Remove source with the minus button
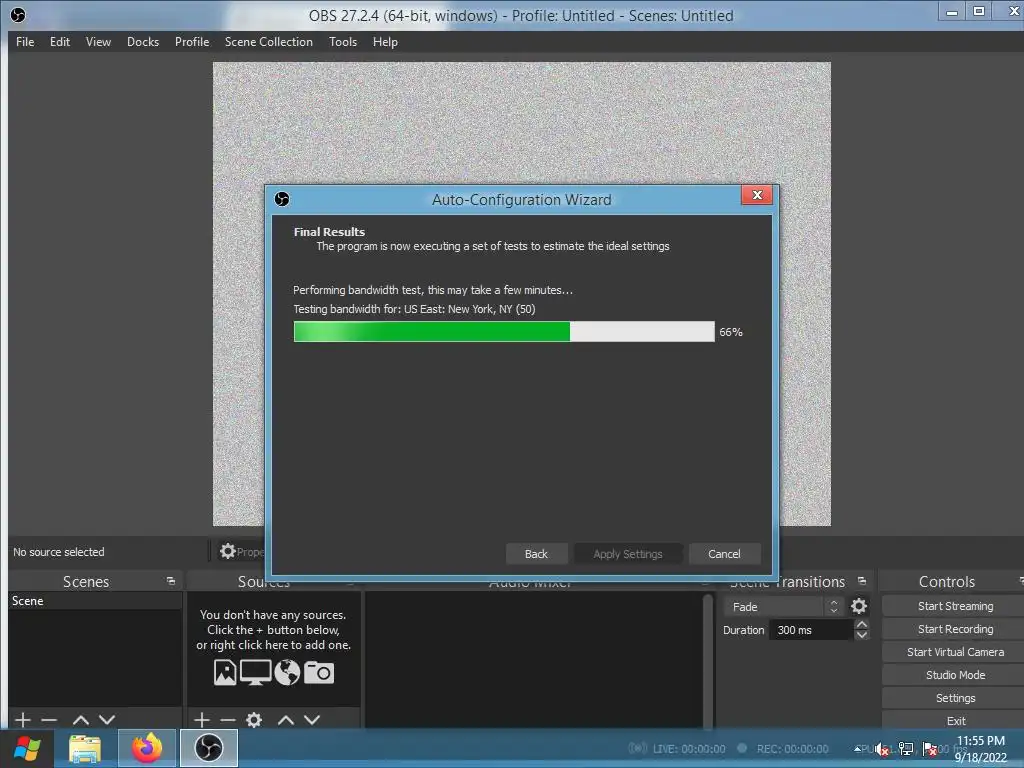The height and width of the screenshot is (768, 1024). (x=227, y=720)
